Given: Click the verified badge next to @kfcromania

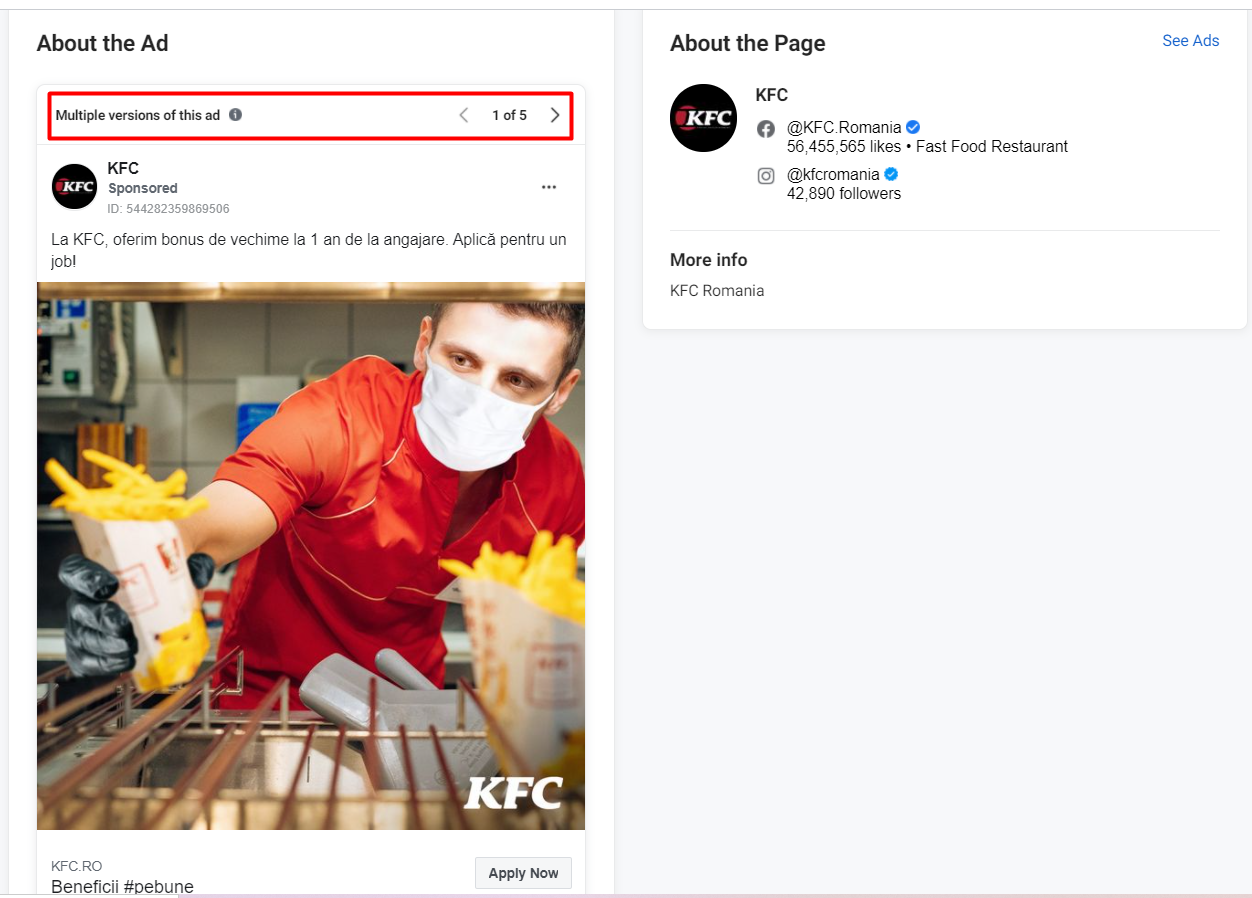Looking at the screenshot, I should click(x=891, y=174).
